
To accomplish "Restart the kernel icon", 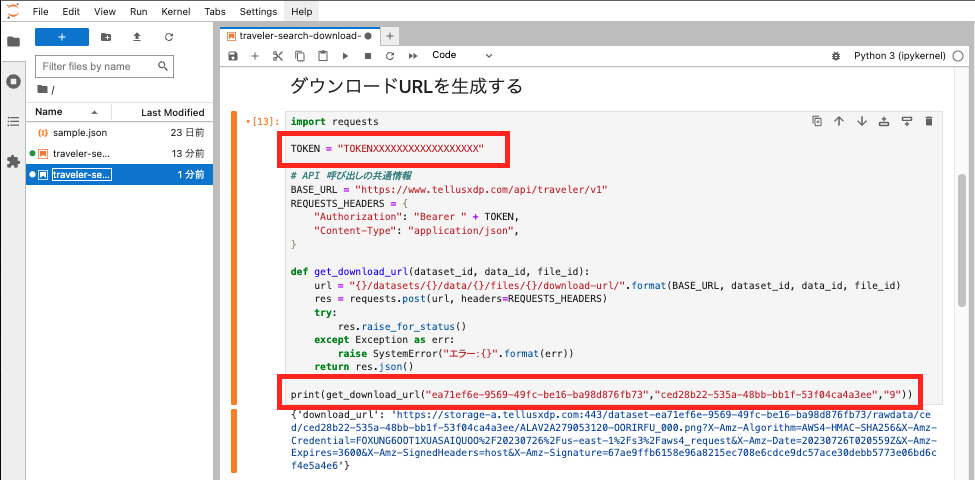I will [x=390, y=56].
